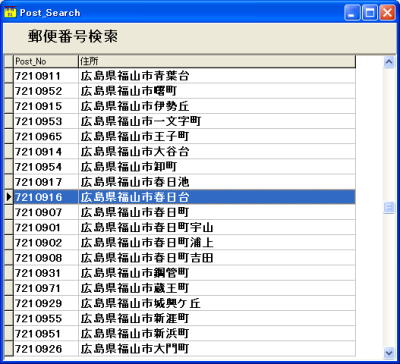The image size is (400, 364).
Task: Select postal code cell 7210953
Action: pyautogui.click(x=46, y=121)
